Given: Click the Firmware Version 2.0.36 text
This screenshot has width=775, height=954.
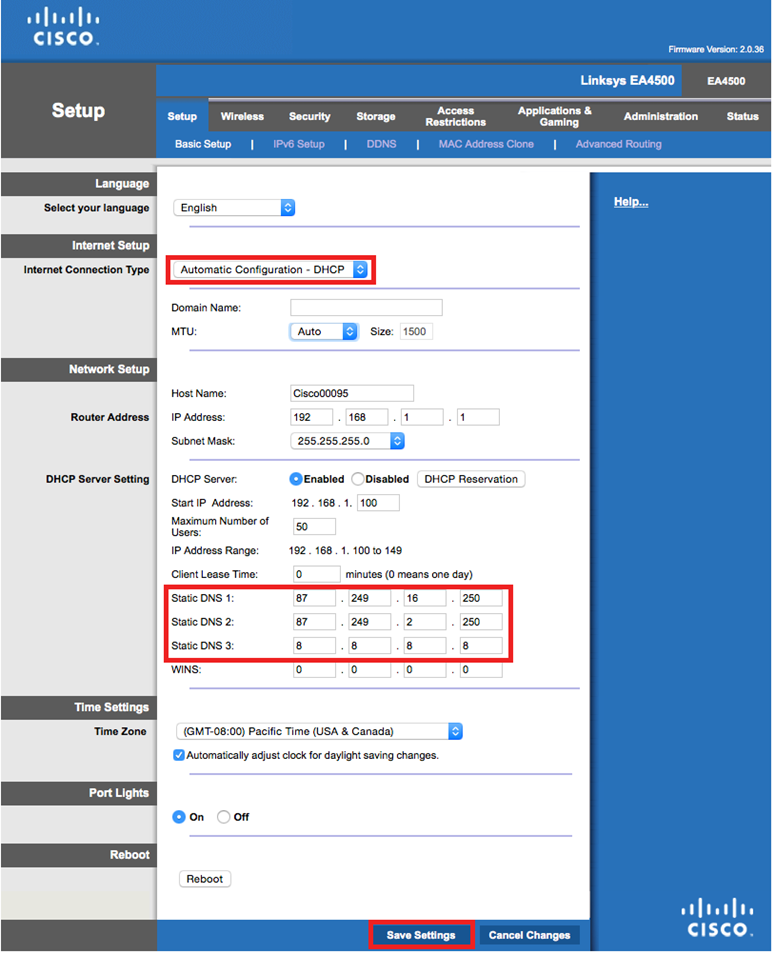Looking at the screenshot, I should 717,49.
